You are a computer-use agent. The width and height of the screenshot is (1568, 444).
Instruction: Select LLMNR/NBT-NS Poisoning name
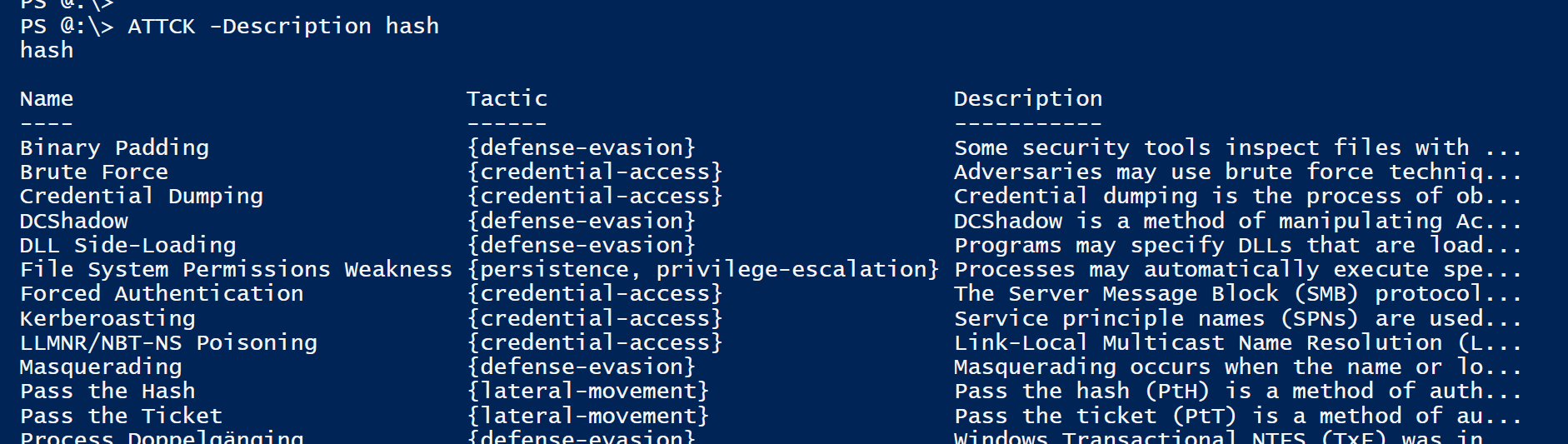pos(168,343)
